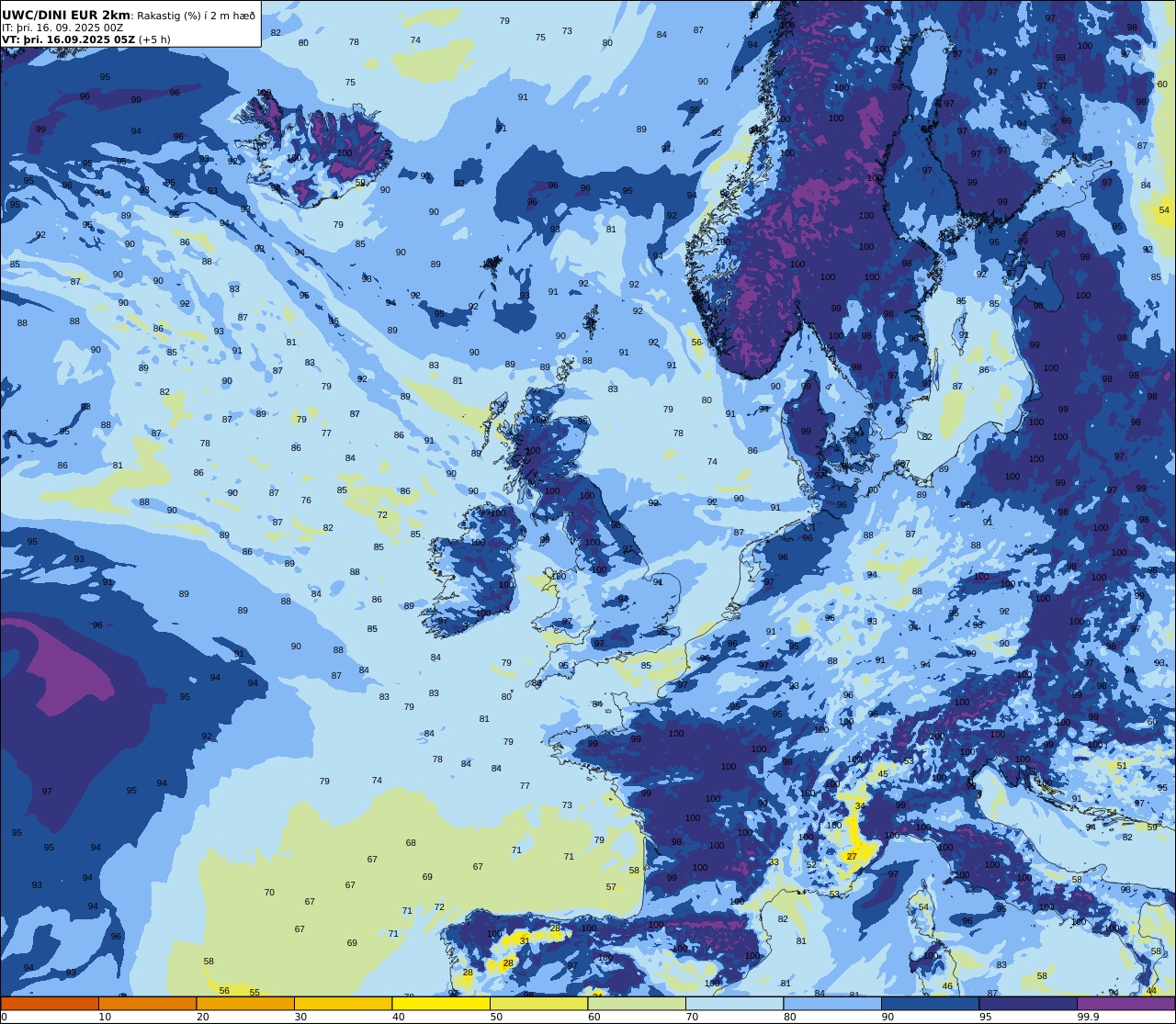Click the purple legend segment above 99.9
Screen dimensions: 1176x1024
click(1125, 1004)
